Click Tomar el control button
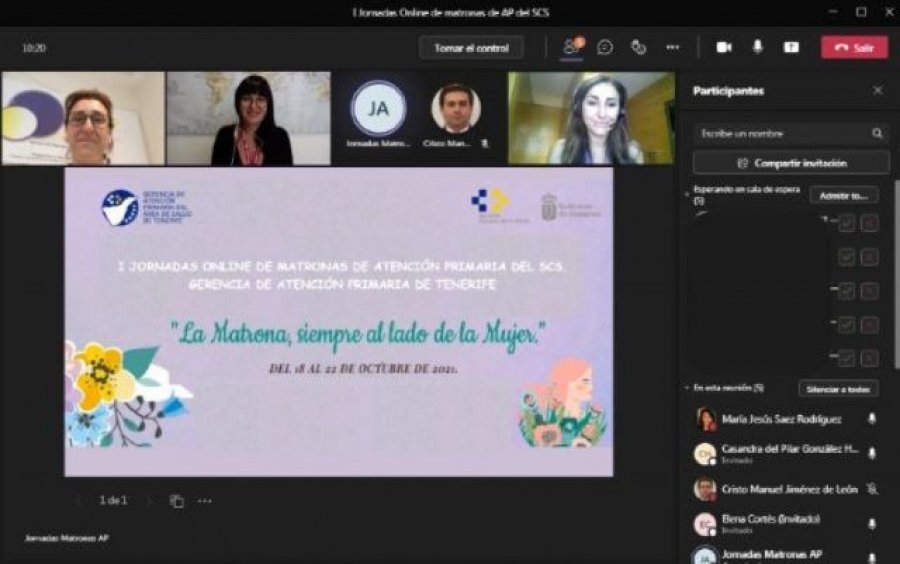 [471, 47]
